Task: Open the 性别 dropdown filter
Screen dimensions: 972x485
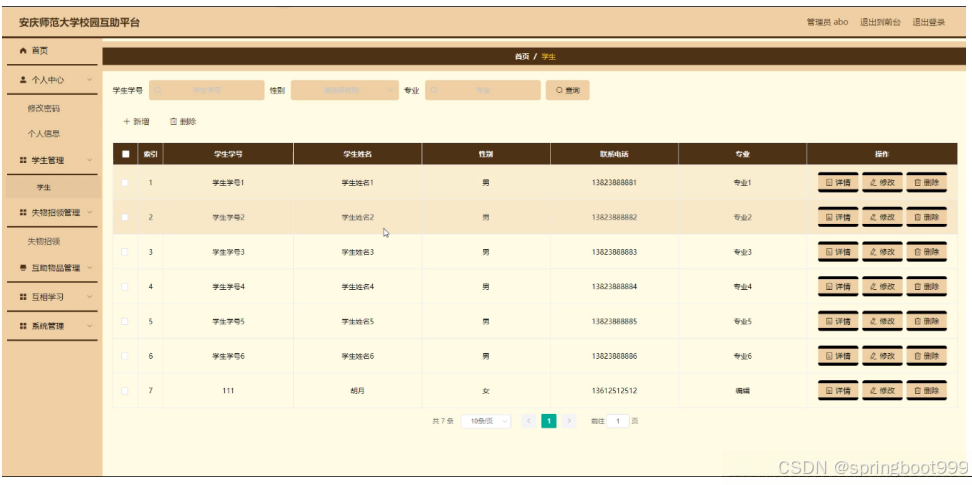Action: click(345, 91)
